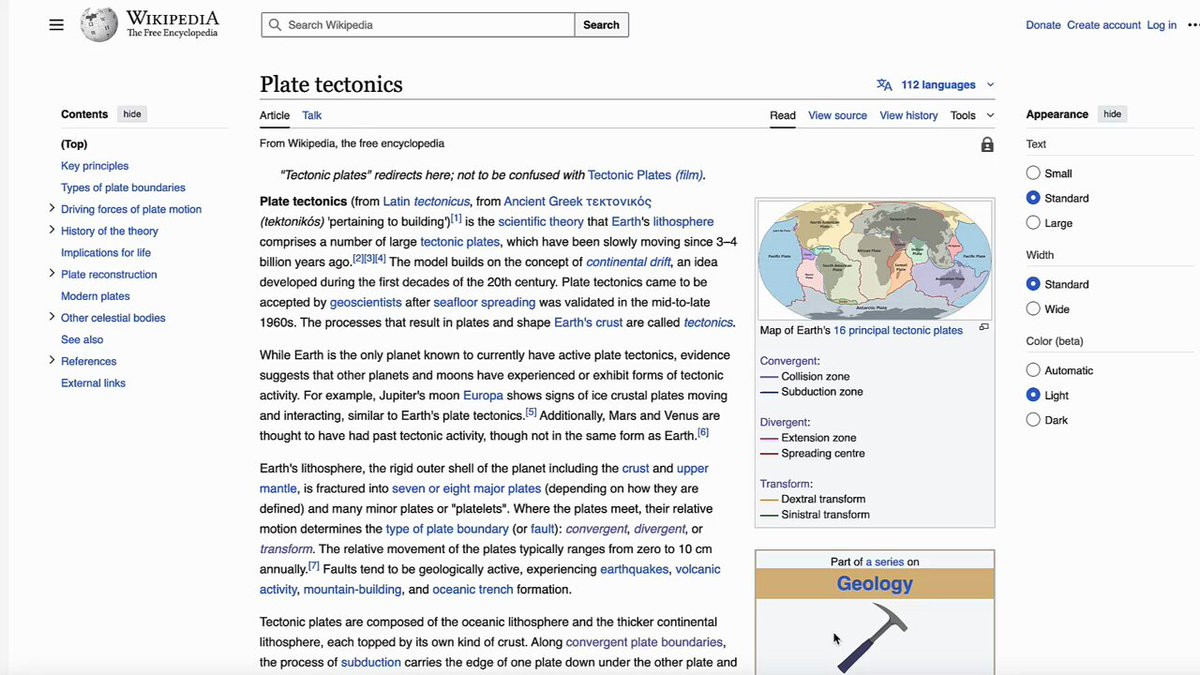1200x675 pixels.
Task: Go to External links section
Action: coord(93,383)
